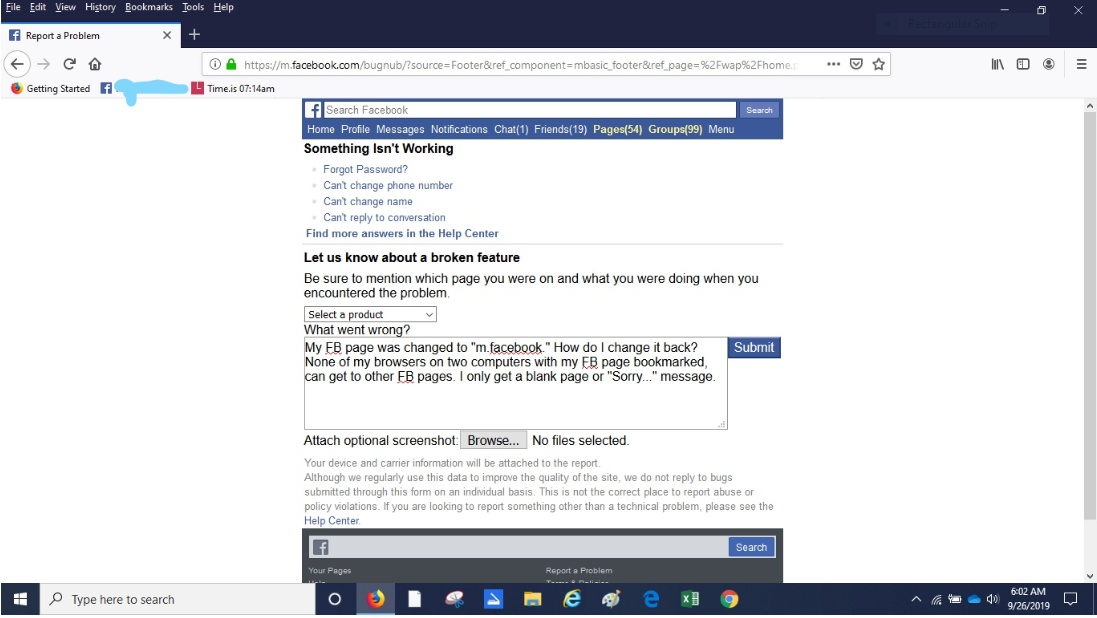
Task: Open the Tools menu
Action: tap(192, 7)
